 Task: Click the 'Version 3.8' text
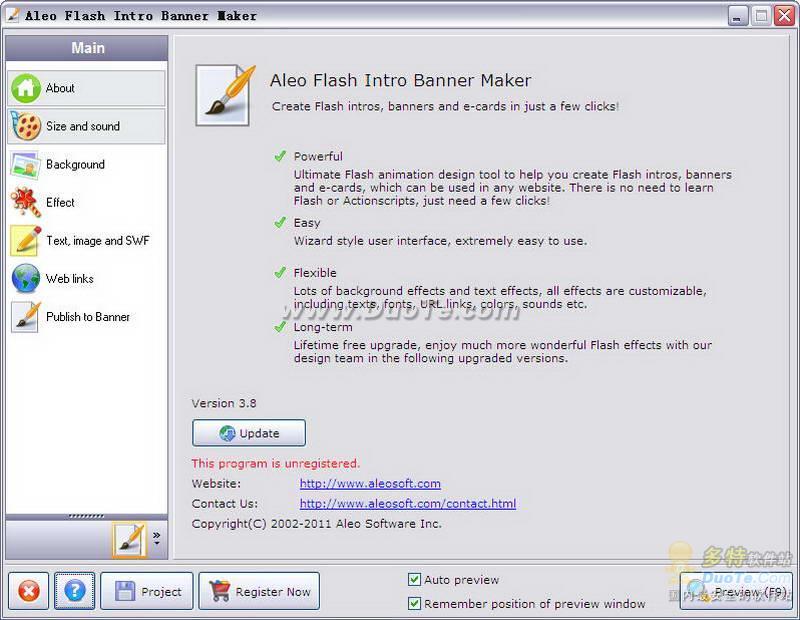coord(224,403)
